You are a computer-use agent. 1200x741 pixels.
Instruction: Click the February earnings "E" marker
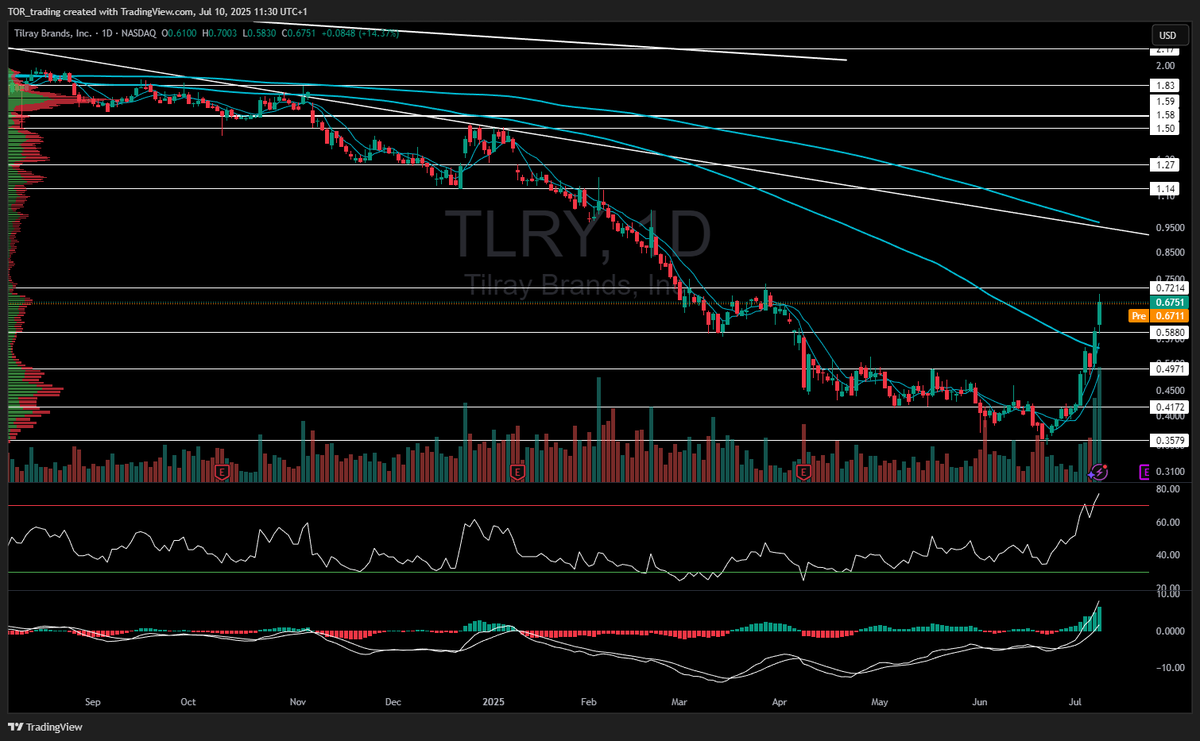coord(518,470)
